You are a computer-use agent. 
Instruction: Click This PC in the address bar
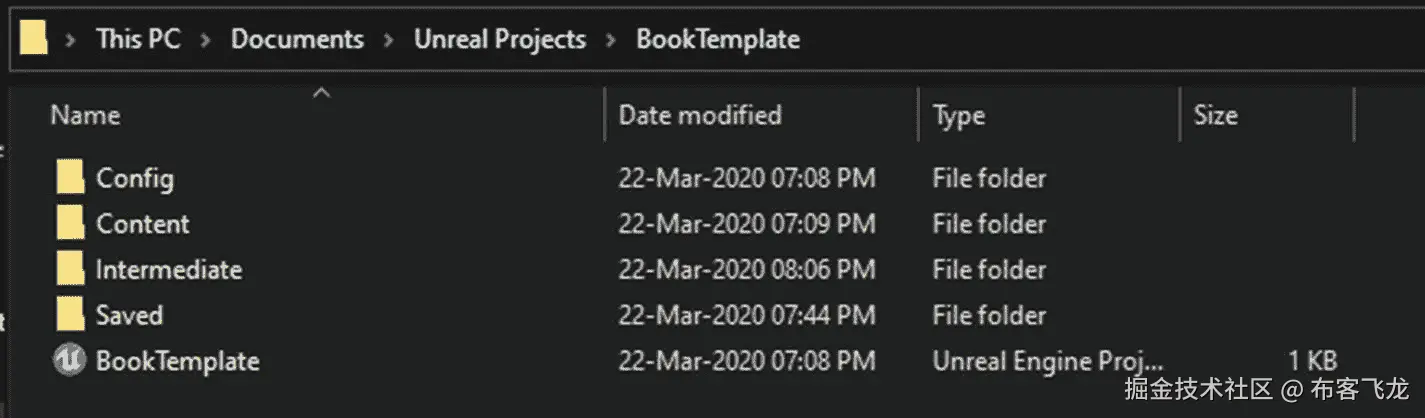[138, 40]
